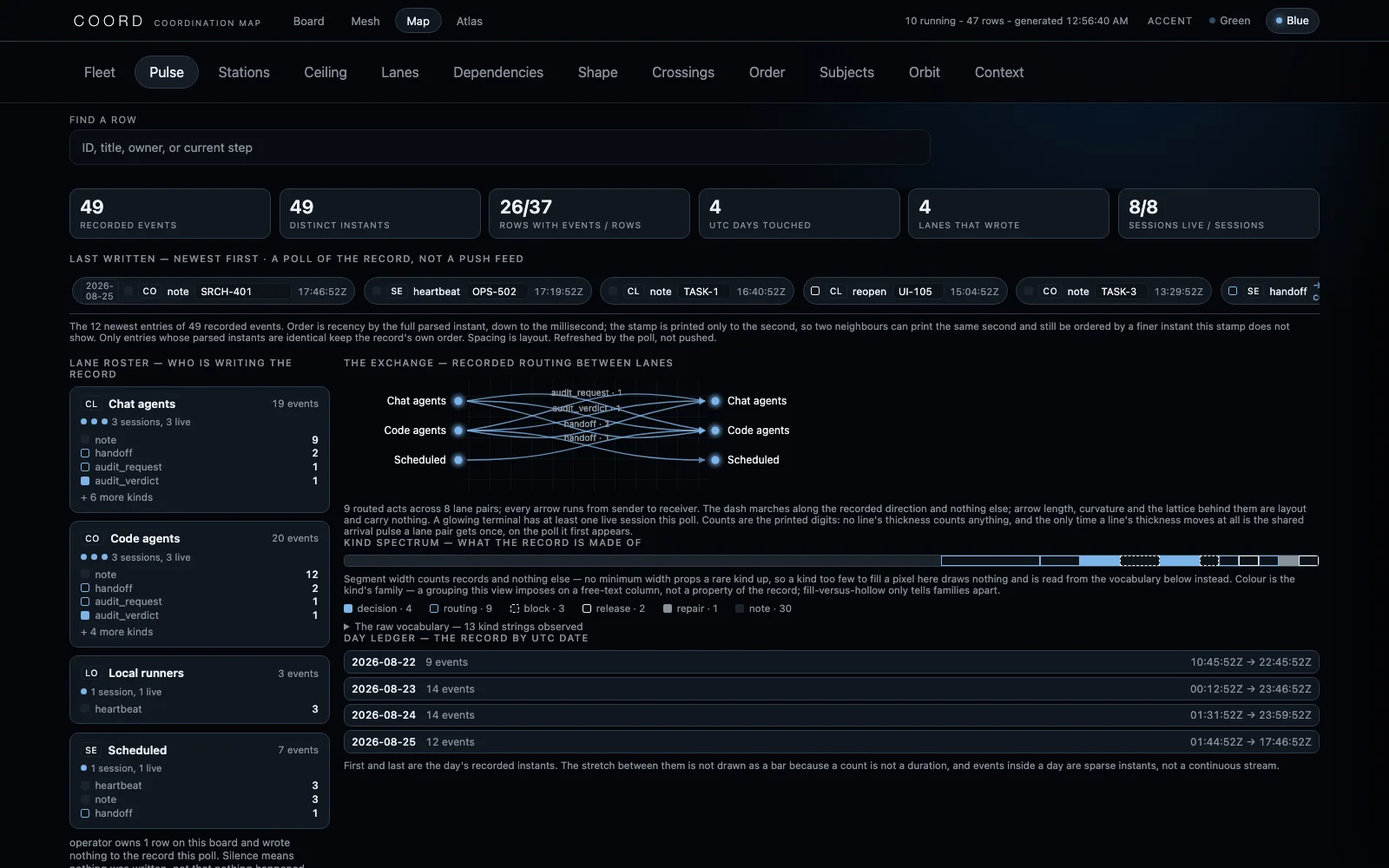Click the CO badge on the Code agents card
1389x868 pixels.
92,538
